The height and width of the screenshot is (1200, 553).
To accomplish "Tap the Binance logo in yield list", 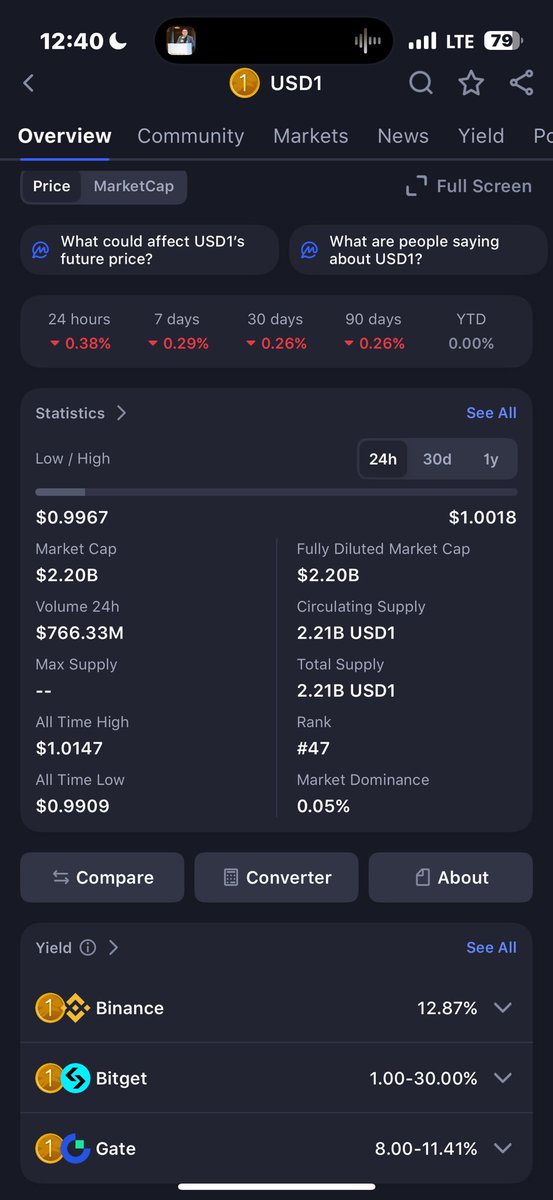I will (77, 1008).
